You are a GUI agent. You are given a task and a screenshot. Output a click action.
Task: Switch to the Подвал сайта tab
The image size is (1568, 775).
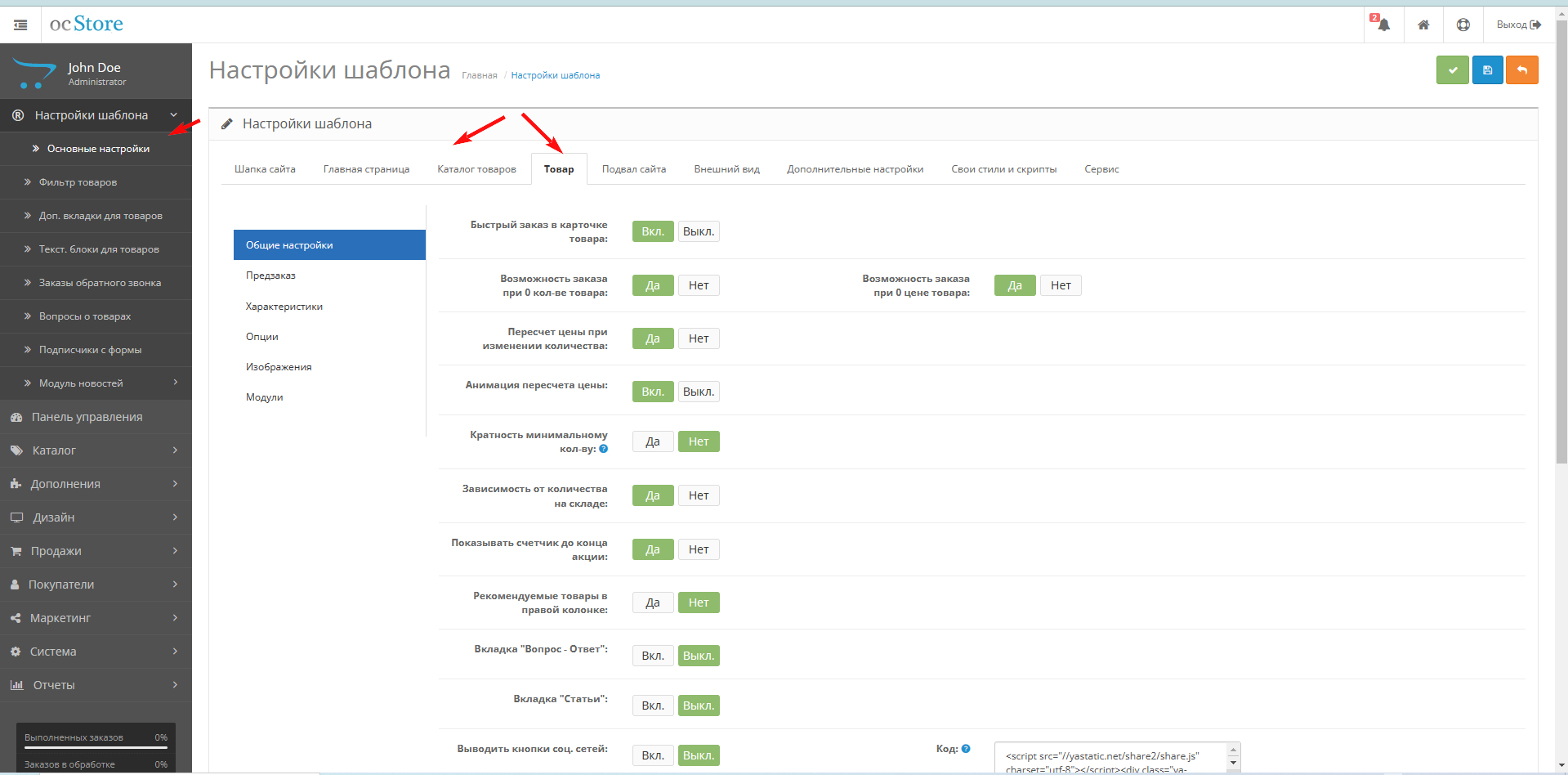point(634,169)
